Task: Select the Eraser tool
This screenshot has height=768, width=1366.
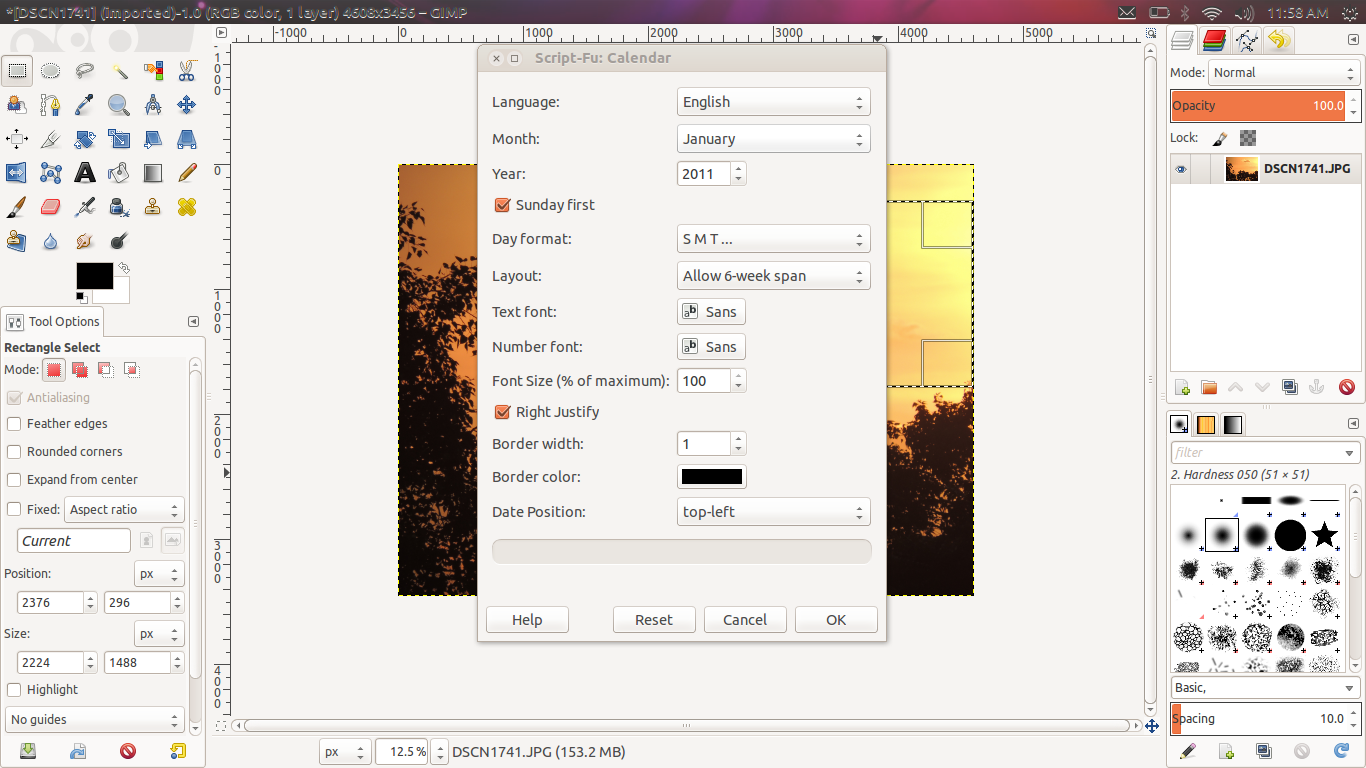Action: tap(51, 207)
